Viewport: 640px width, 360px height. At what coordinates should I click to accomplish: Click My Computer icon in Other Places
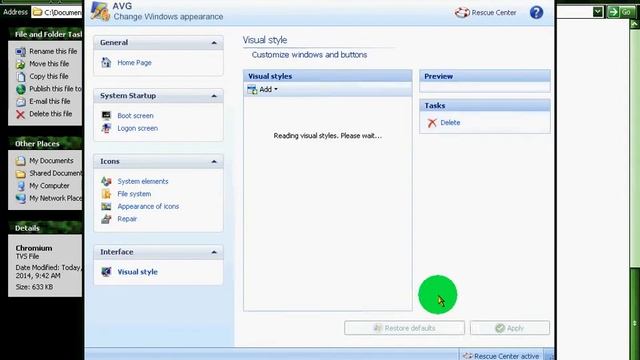20,186
